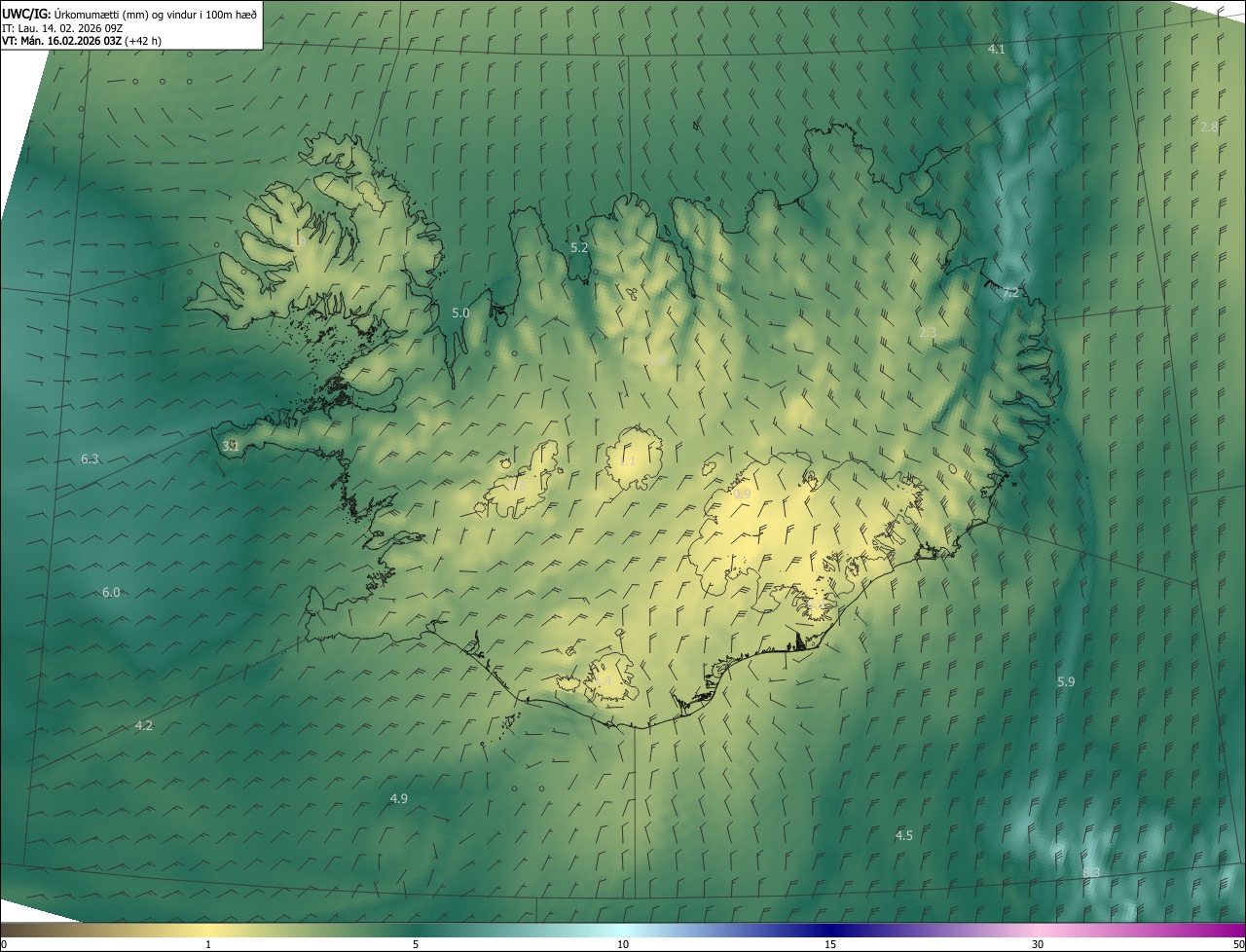The image size is (1246, 952).
Task: Click the map value label 6.3
Action: pos(90,458)
